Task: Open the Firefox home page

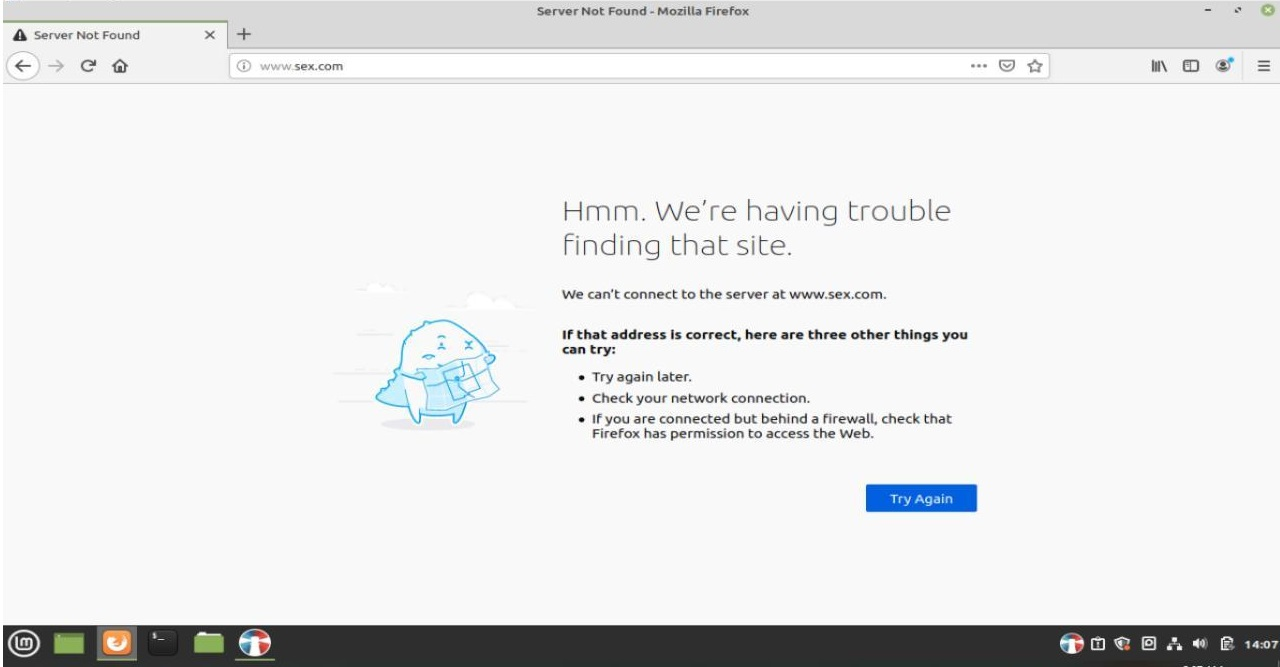Action: [120, 66]
